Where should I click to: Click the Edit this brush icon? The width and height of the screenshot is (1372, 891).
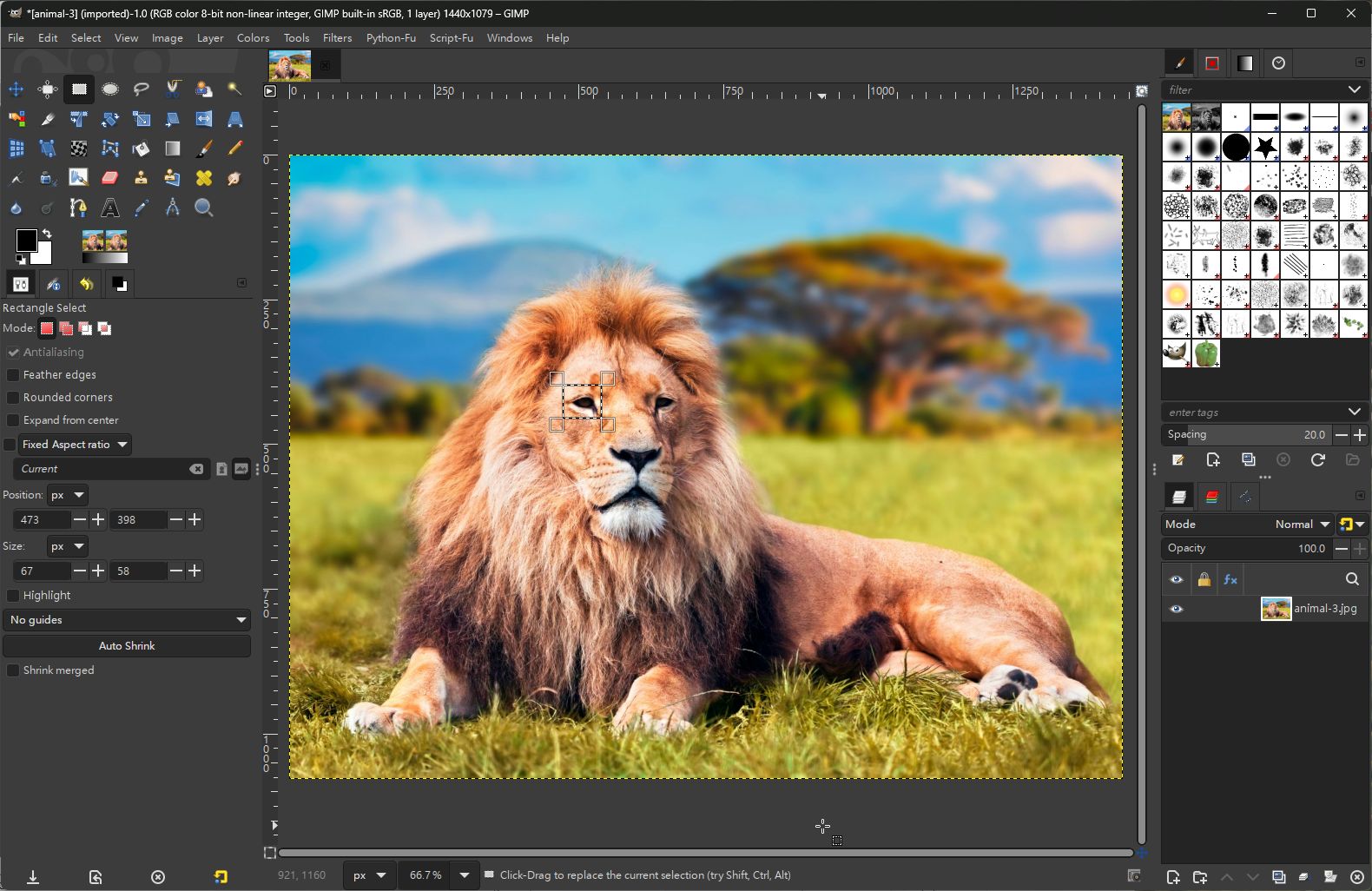[x=1178, y=459]
